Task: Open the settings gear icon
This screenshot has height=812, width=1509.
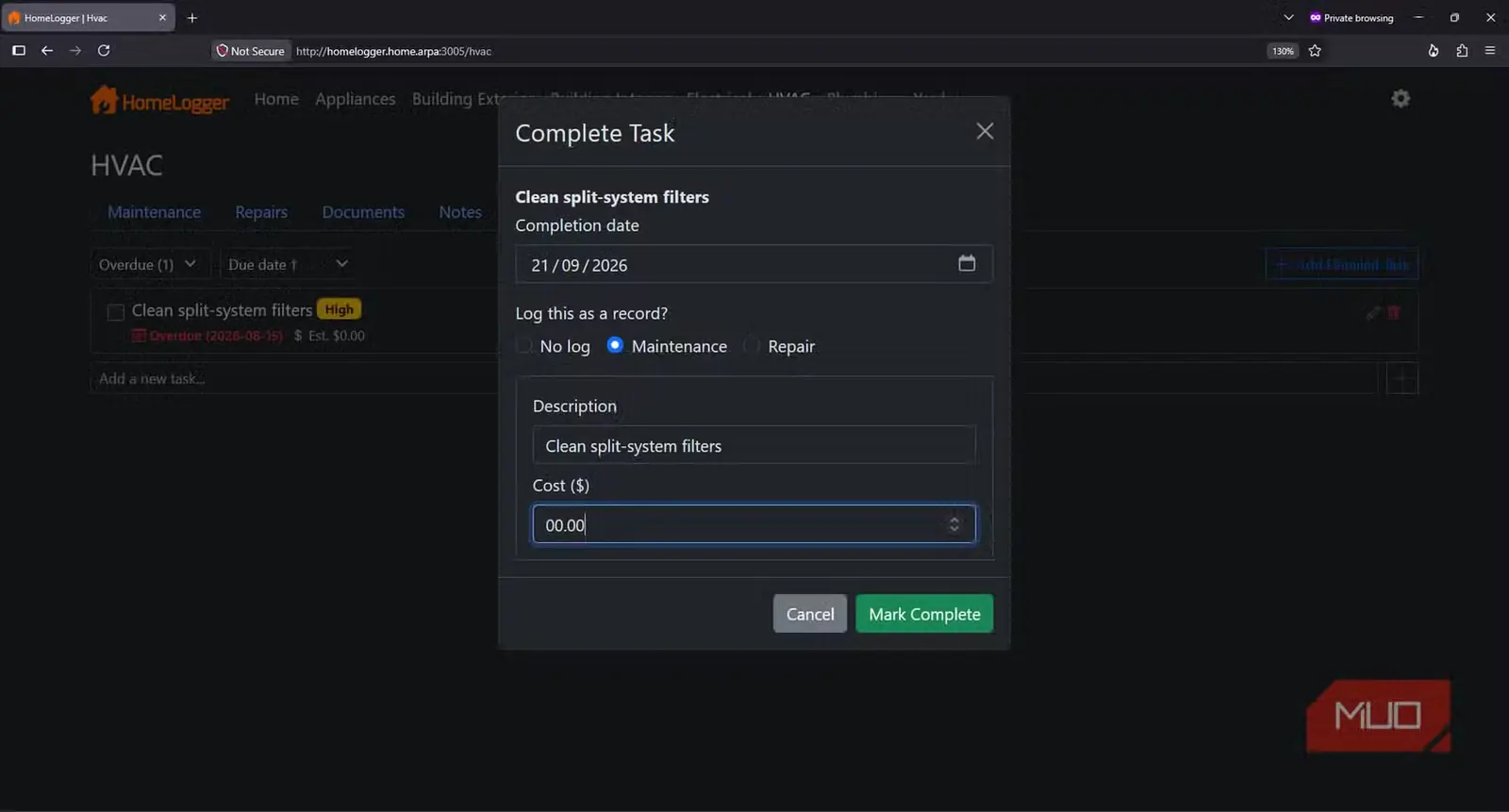Action: click(x=1401, y=98)
